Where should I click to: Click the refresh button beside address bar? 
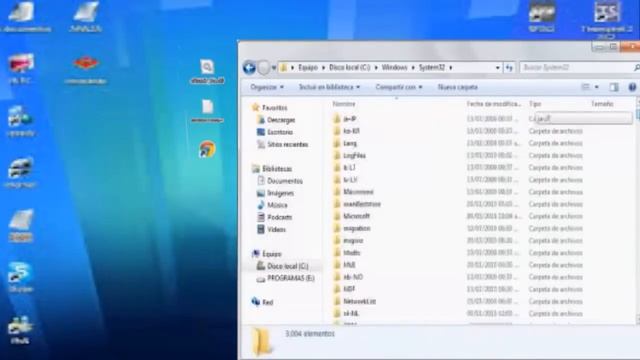(509, 67)
